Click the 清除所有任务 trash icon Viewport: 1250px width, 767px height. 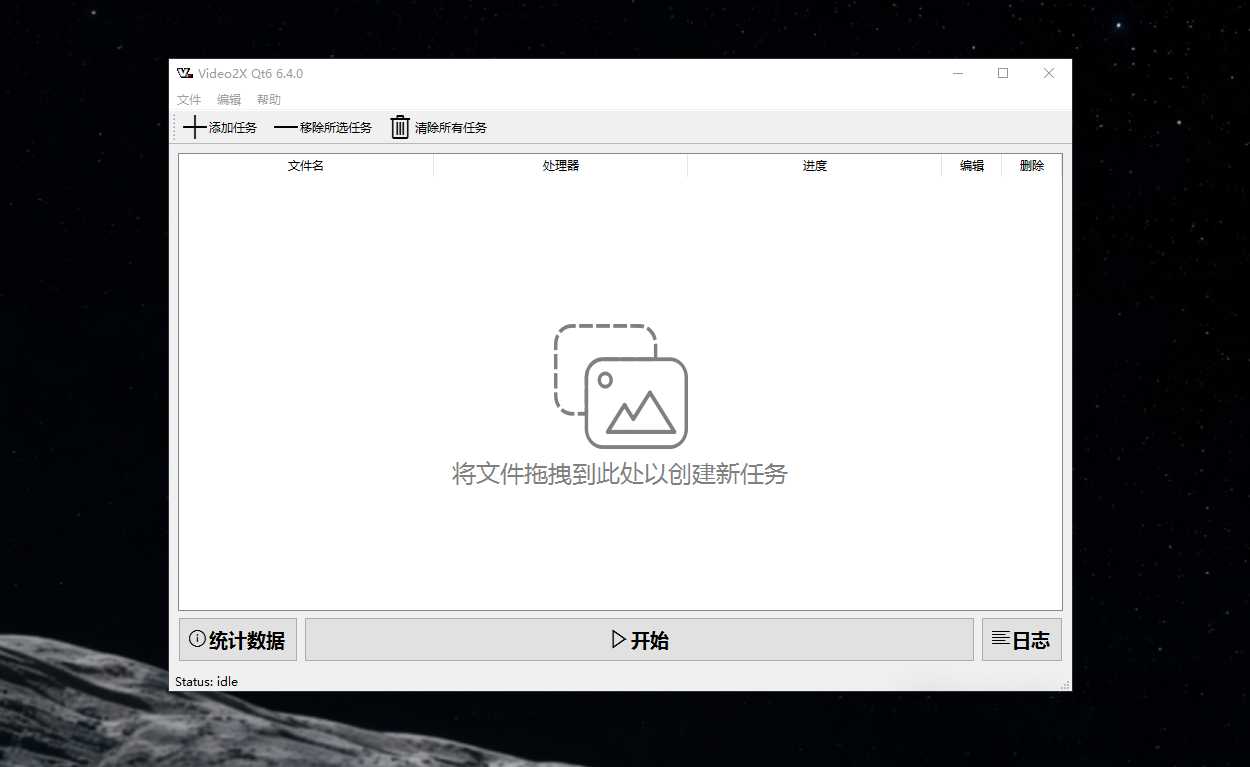(x=400, y=127)
